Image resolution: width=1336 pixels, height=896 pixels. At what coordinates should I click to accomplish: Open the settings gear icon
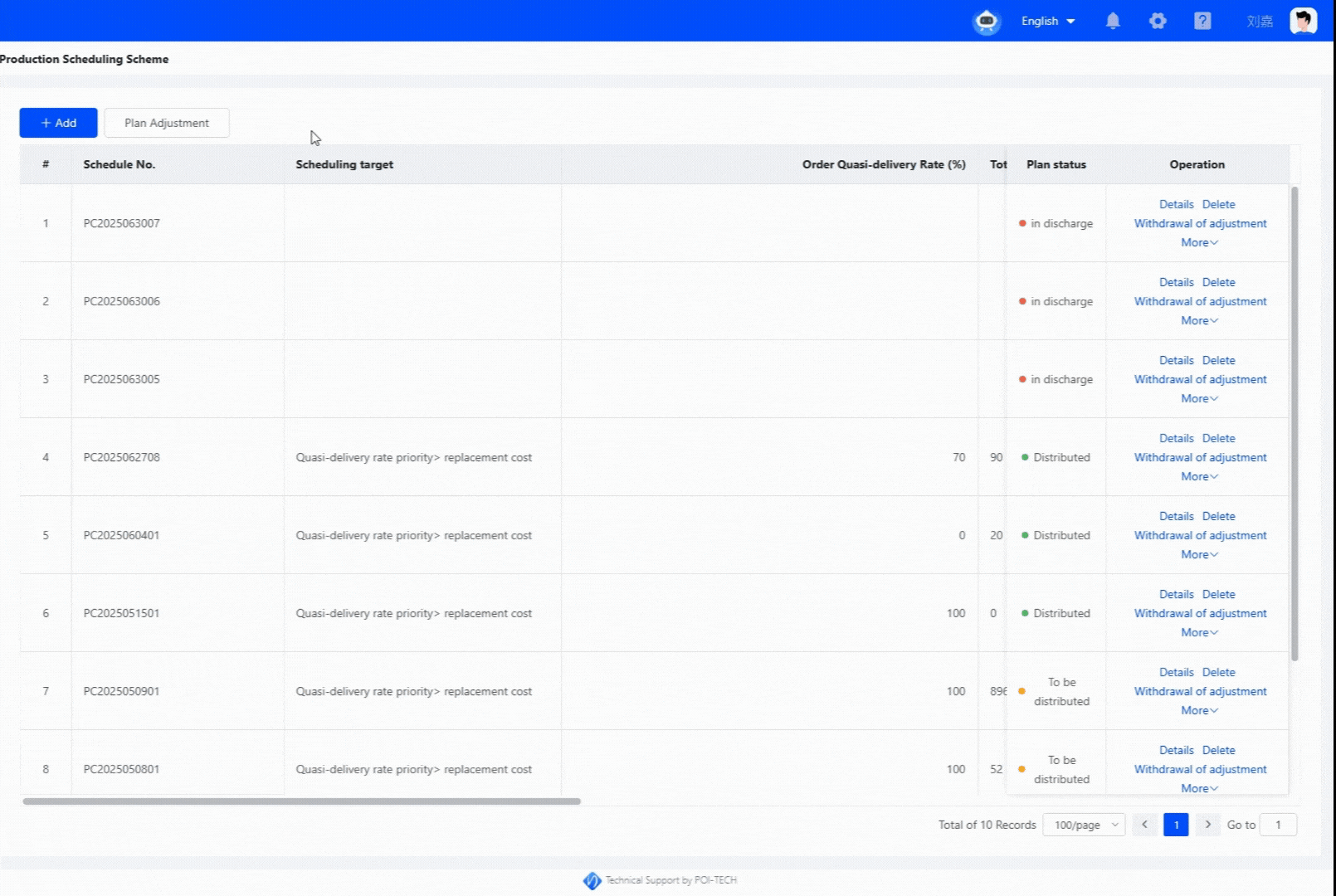pos(1158,22)
